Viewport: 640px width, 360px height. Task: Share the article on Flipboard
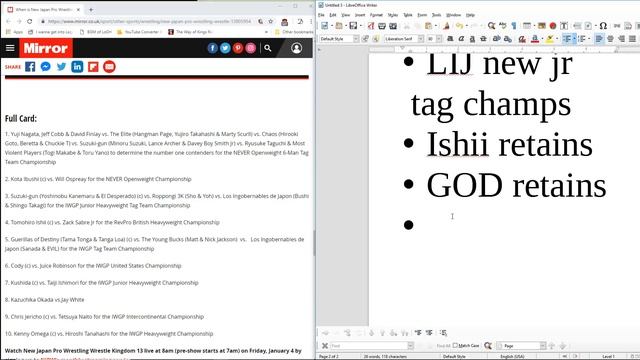pyautogui.click(x=93, y=67)
